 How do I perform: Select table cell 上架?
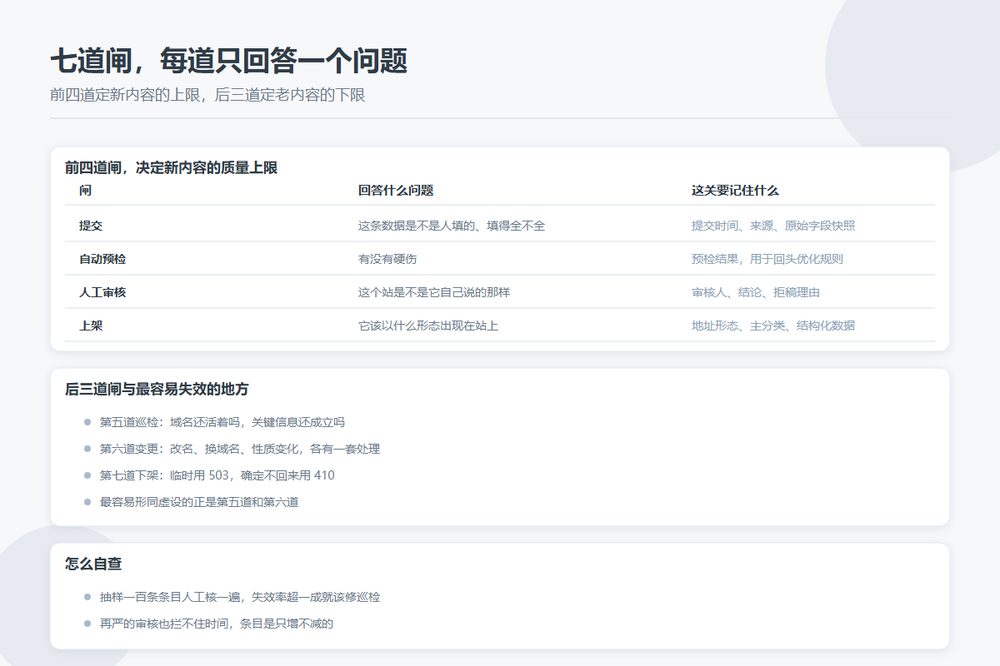(x=91, y=325)
